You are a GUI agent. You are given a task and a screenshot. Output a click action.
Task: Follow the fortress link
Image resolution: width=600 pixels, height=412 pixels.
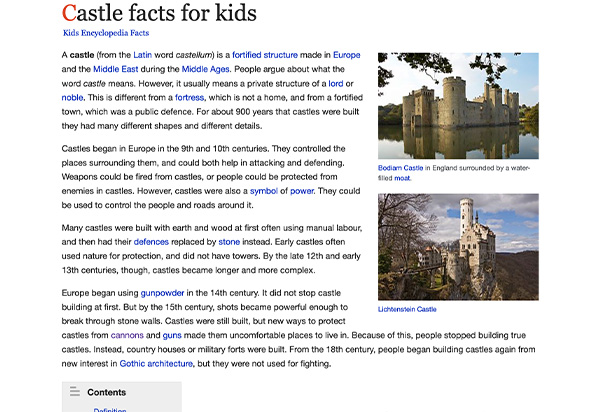click(189, 98)
